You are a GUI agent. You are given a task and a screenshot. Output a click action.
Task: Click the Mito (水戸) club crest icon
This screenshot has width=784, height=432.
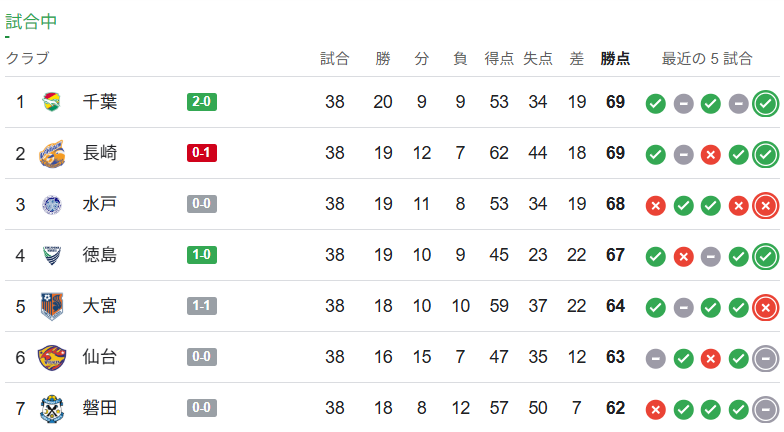click(x=52, y=204)
